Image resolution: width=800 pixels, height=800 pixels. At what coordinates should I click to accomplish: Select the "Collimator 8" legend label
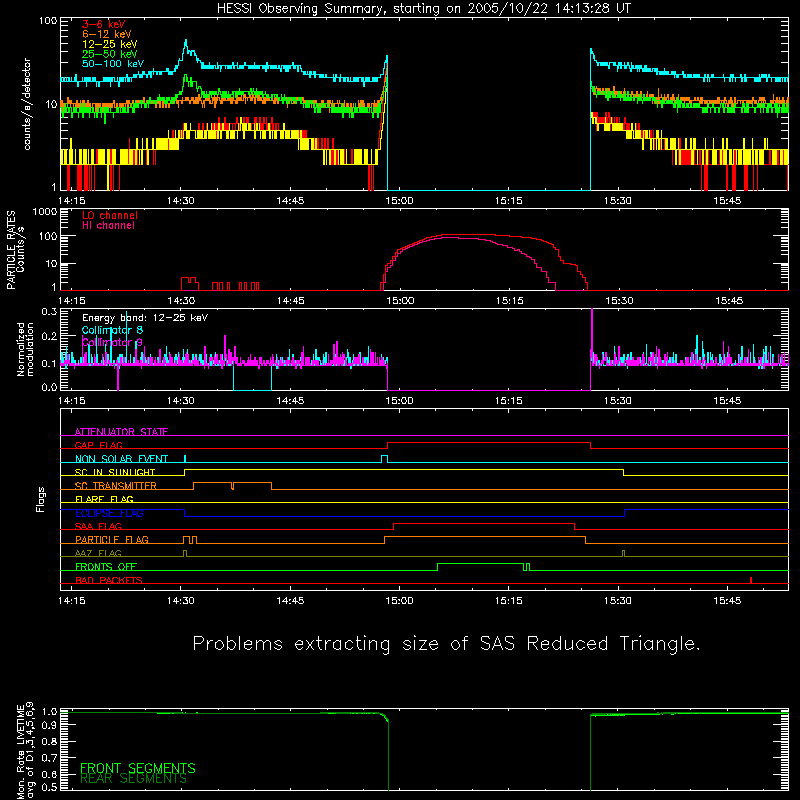tap(112, 330)
